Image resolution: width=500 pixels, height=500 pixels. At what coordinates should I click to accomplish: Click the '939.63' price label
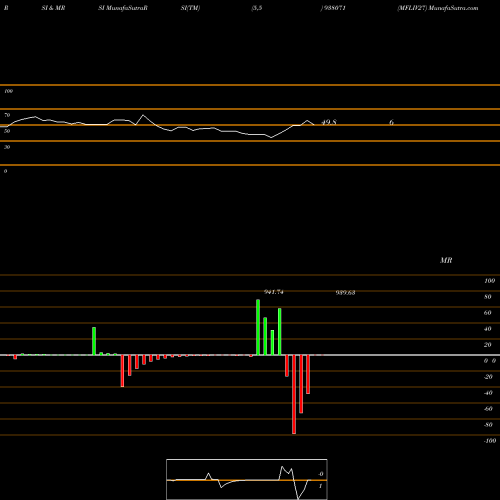coord(345,293)
